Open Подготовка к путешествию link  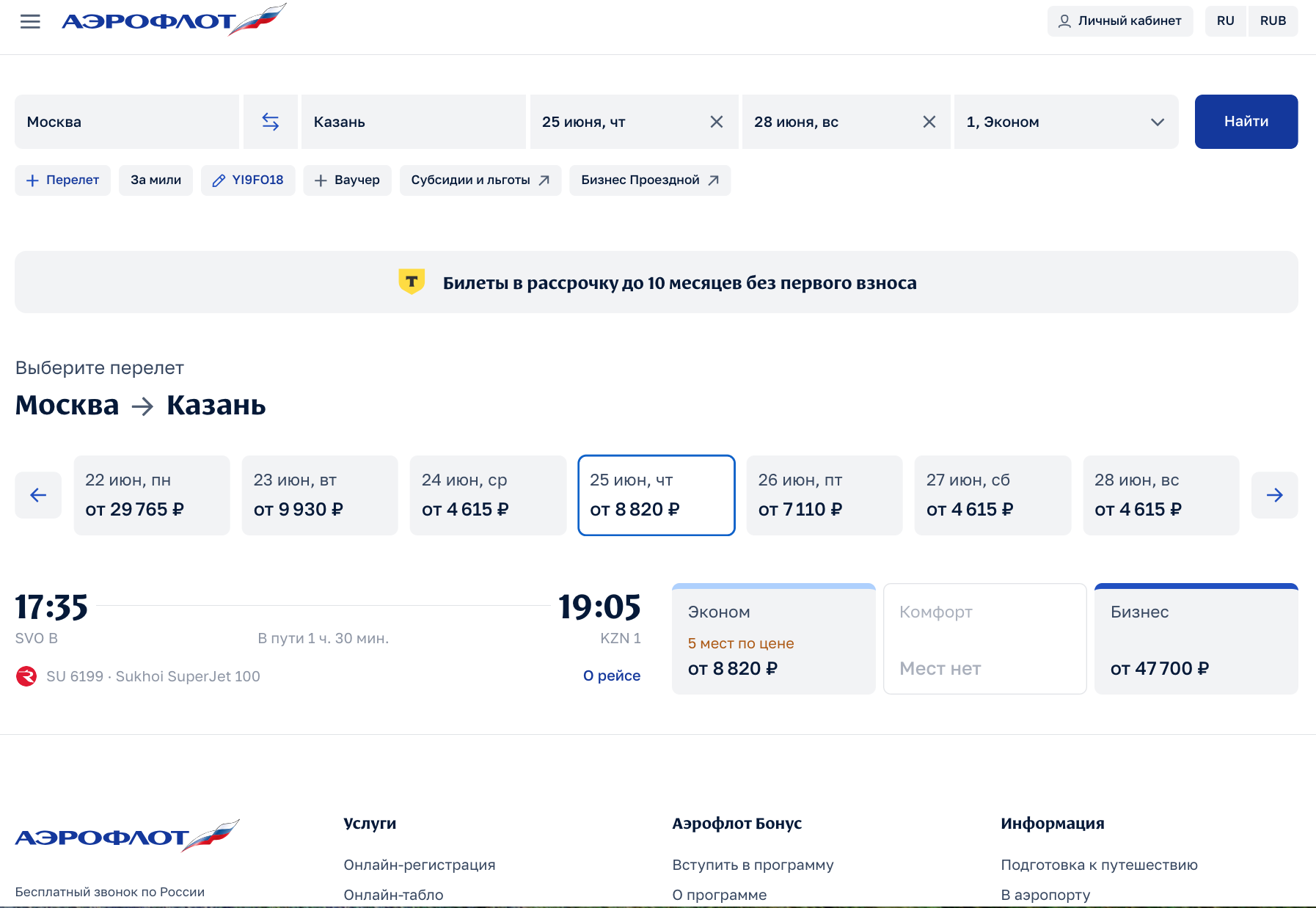[x=1100, y=865]
